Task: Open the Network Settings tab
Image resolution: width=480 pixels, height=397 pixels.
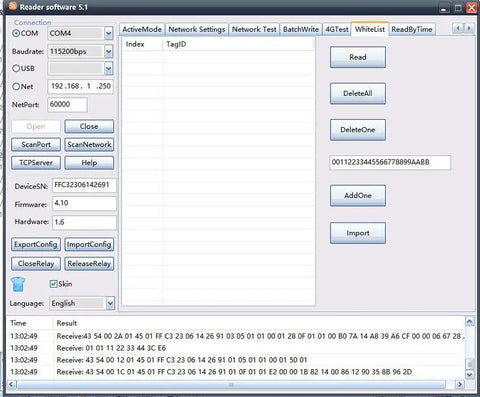Action: 197,29
